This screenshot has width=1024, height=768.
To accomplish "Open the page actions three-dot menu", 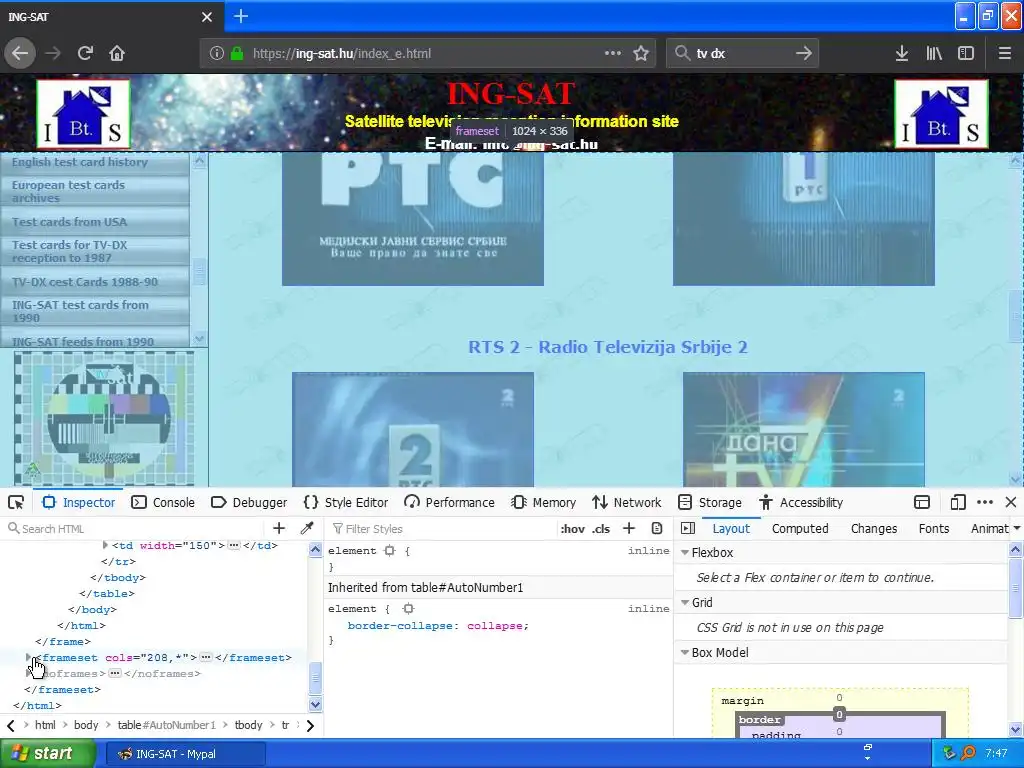I will 613,54.
